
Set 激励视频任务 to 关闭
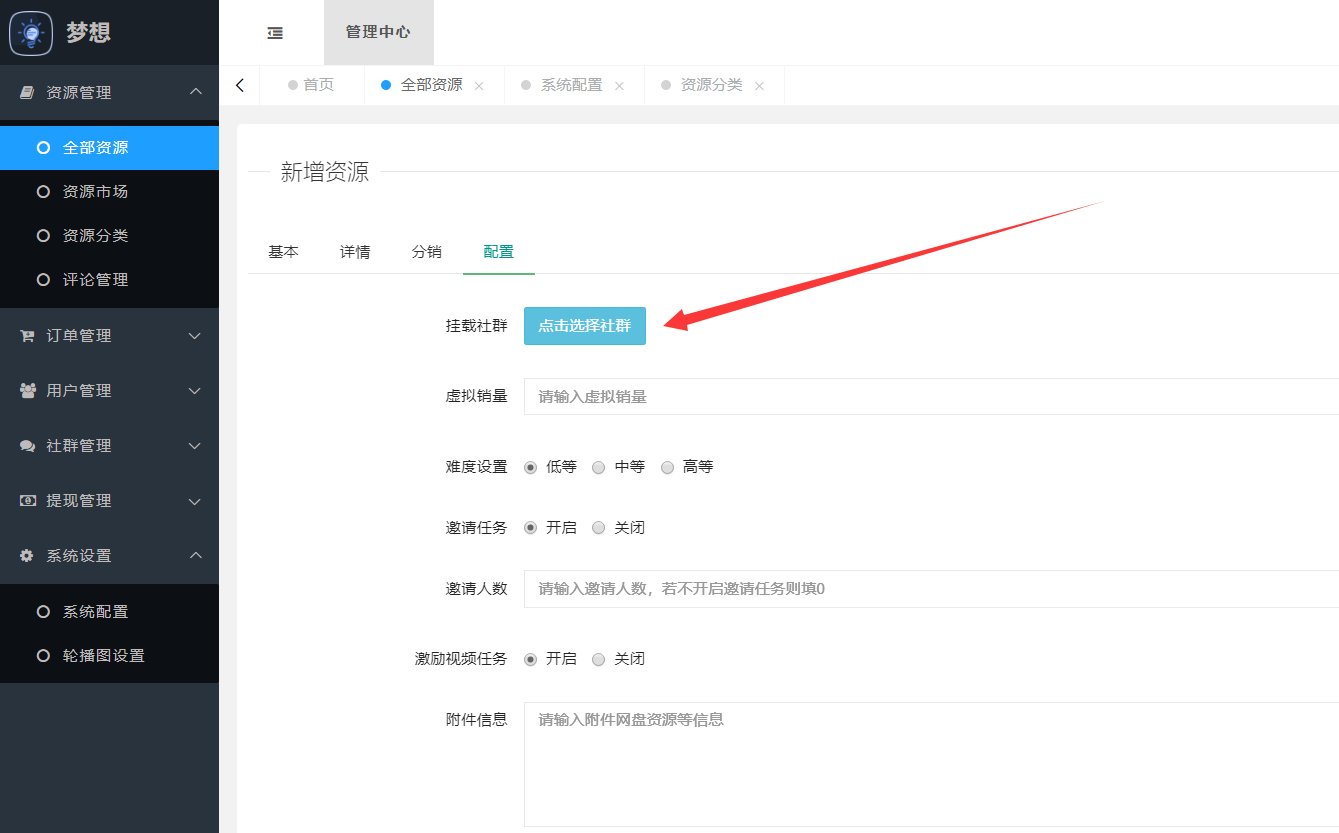[x=599, y=659]
